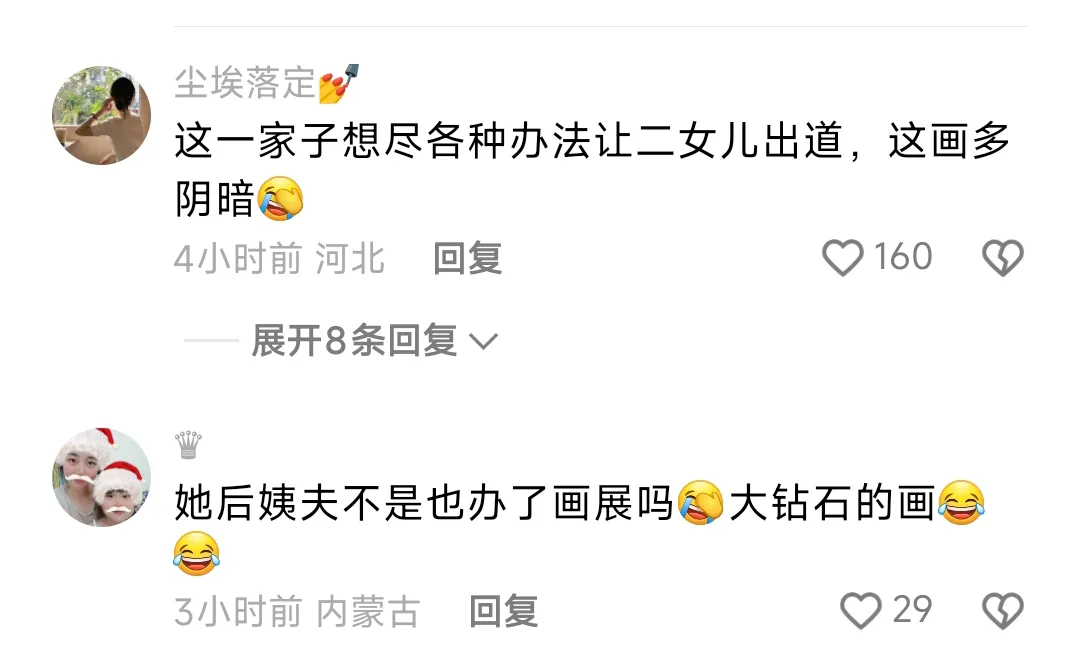Reply to the 内蒙古 comment via 回复

coord(503,612)
